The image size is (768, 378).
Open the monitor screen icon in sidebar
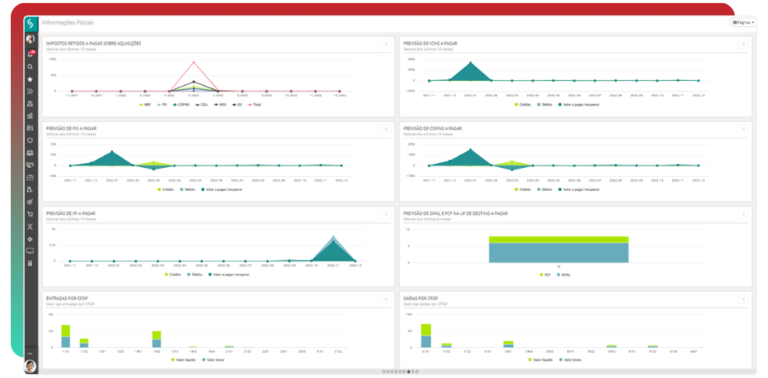click(30, 251)
